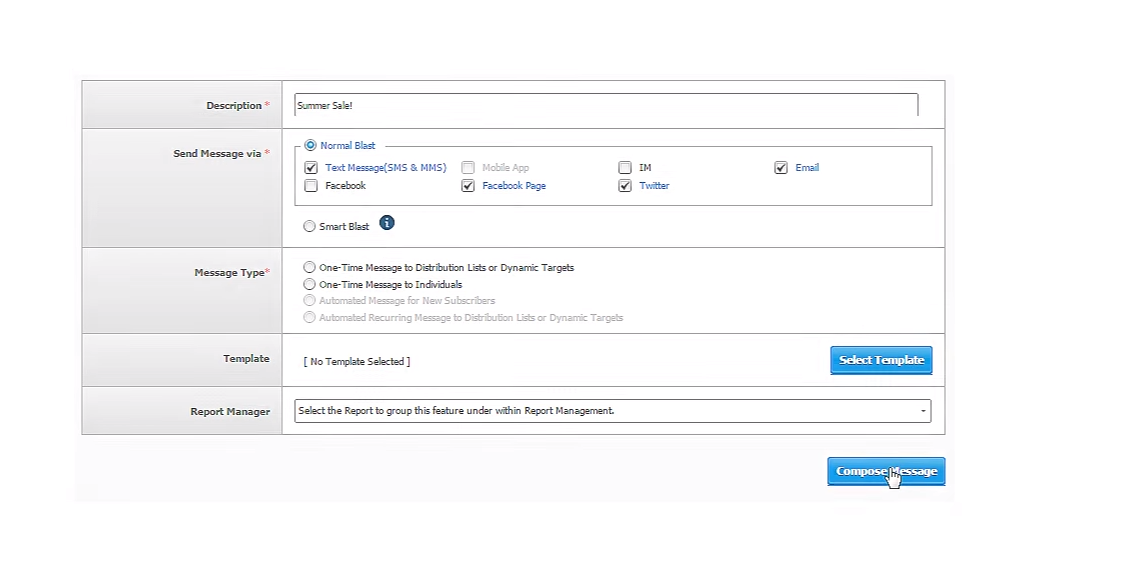1134x582 pixels.
Task: Select the Normal Blast radio button
Action: (310, 146)
